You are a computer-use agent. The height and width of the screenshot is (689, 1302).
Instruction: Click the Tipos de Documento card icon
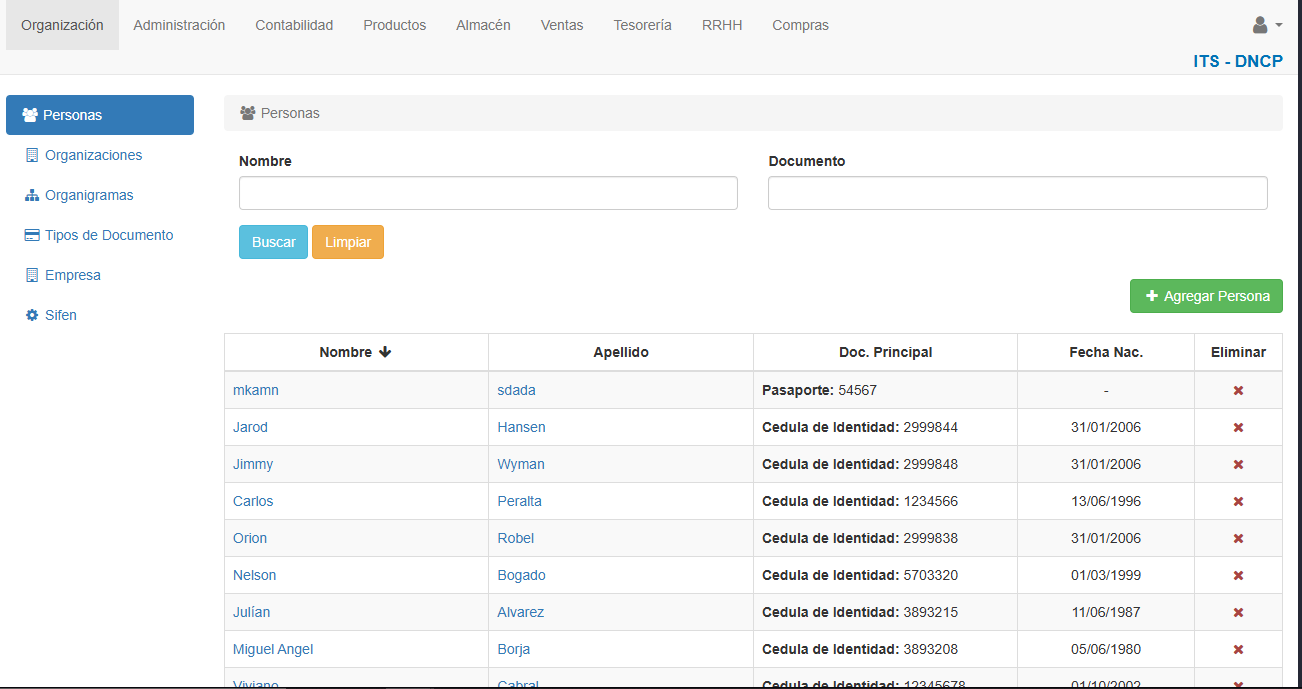[x=32, y=235]
